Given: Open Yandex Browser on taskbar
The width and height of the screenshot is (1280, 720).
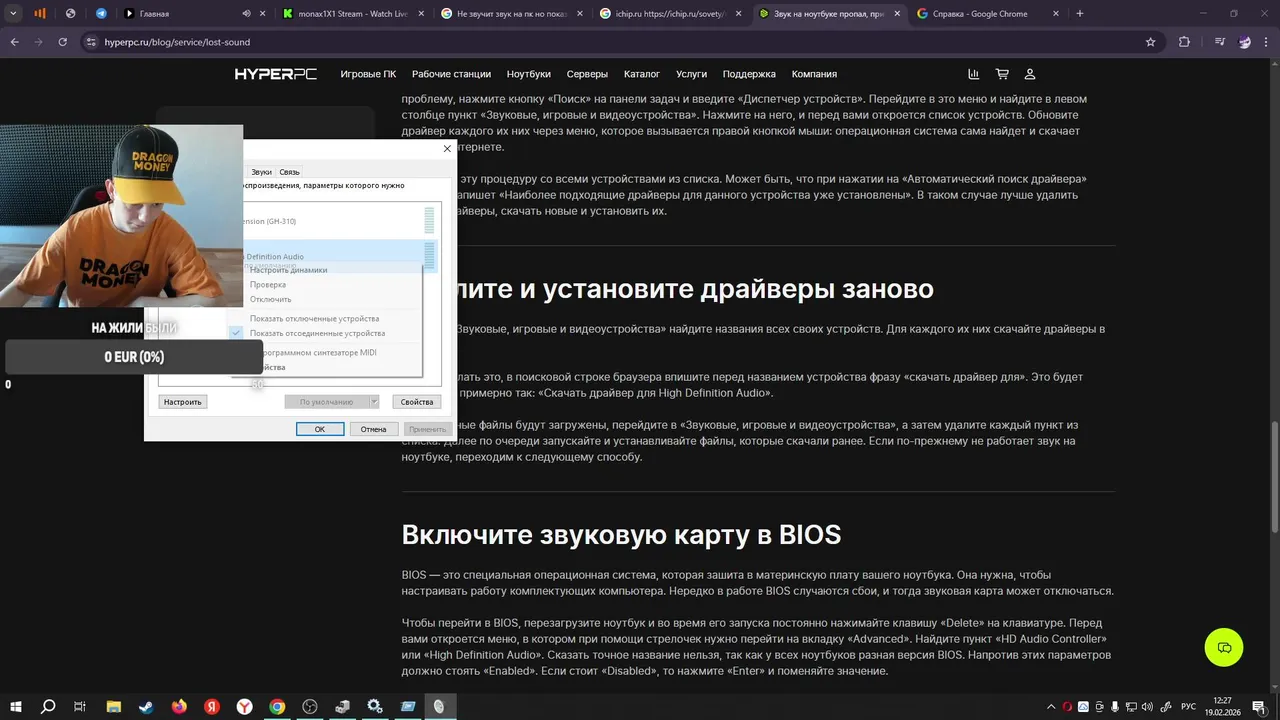Looking at the screenshot, I should point(245,706).
